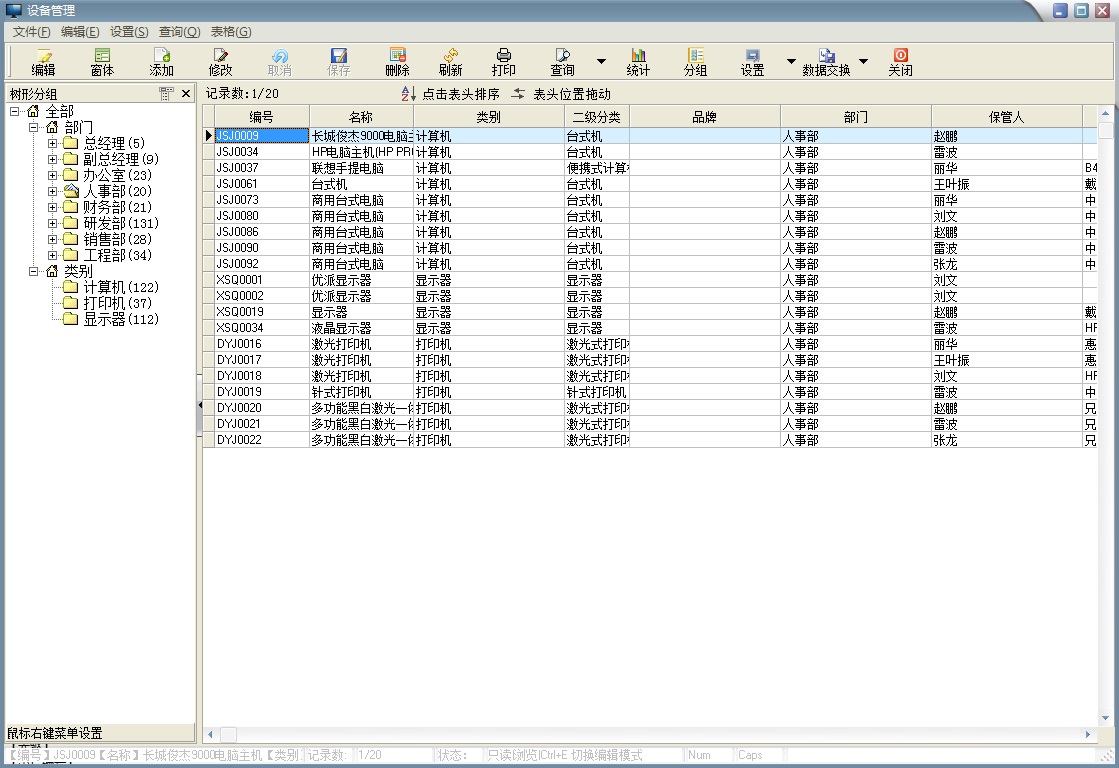Click the 设置 settings toolbar icon
The height and width of the screenshot is (768, 1119).
click(752, 62)
